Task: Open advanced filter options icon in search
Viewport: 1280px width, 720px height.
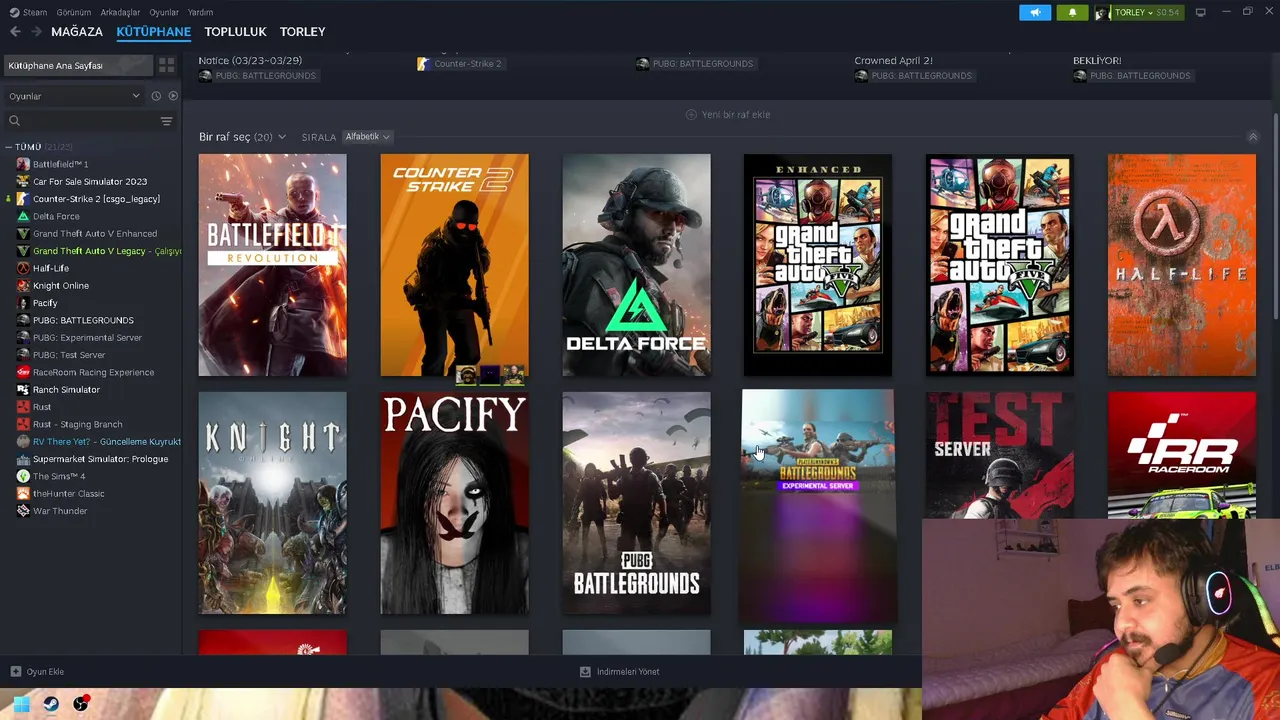Action: pyautogui.click(x=167, y=121)
